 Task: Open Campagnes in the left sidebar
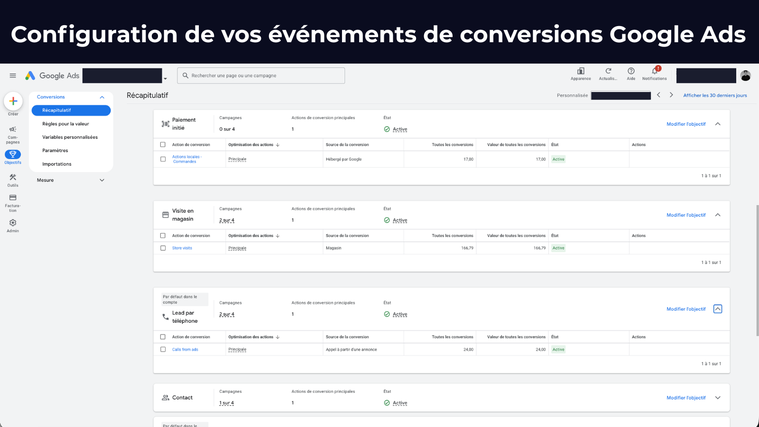click(13, 133)
